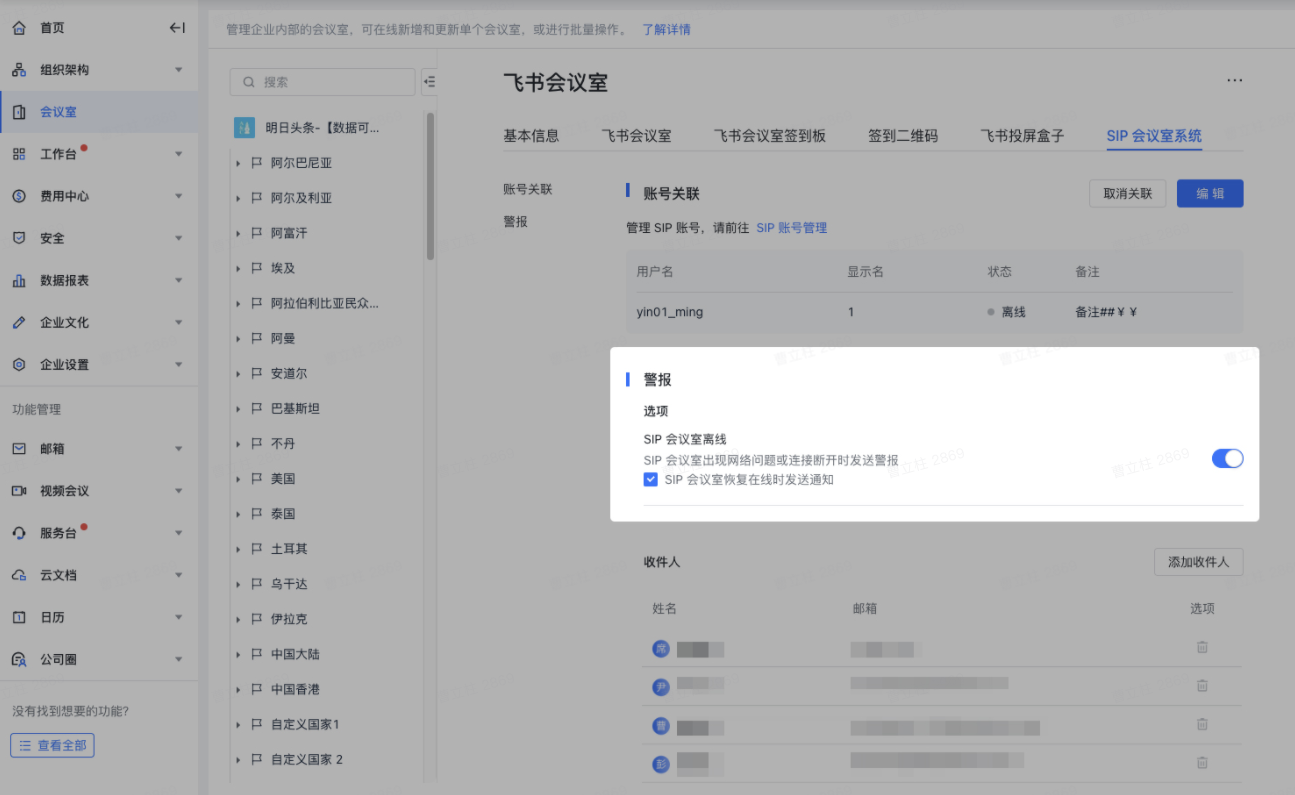Switch to the 飞书会议室 tab
Screen dimensions: 1295x795
(x=636, y=136)
